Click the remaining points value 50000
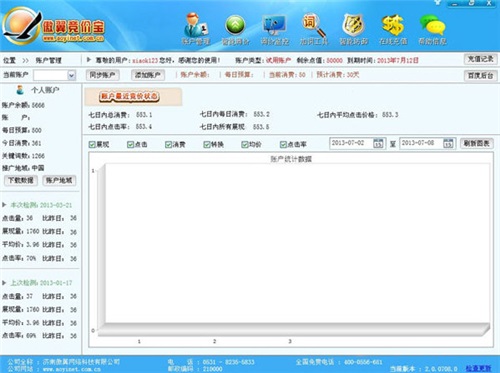This screenshot has width=500, height=373. (334, 60)
